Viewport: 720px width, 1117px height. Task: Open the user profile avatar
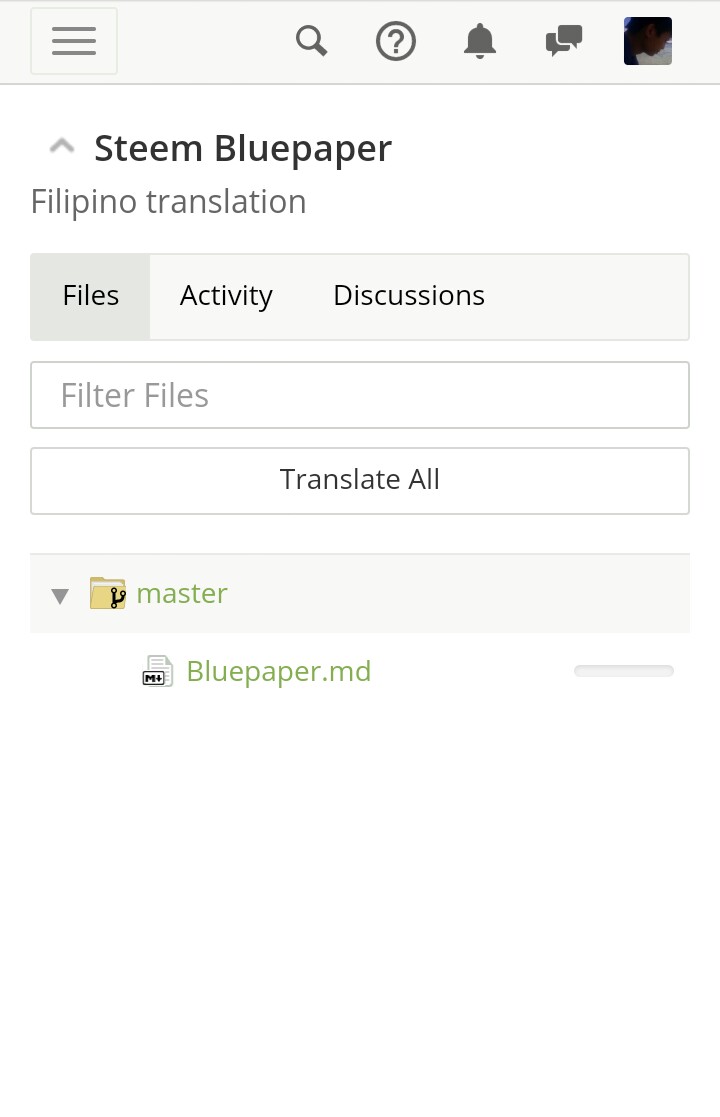648,41
